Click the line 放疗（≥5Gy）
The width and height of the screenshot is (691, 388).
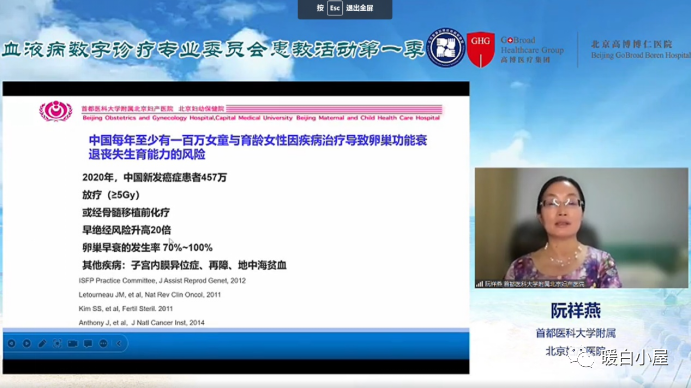[111, 195]
